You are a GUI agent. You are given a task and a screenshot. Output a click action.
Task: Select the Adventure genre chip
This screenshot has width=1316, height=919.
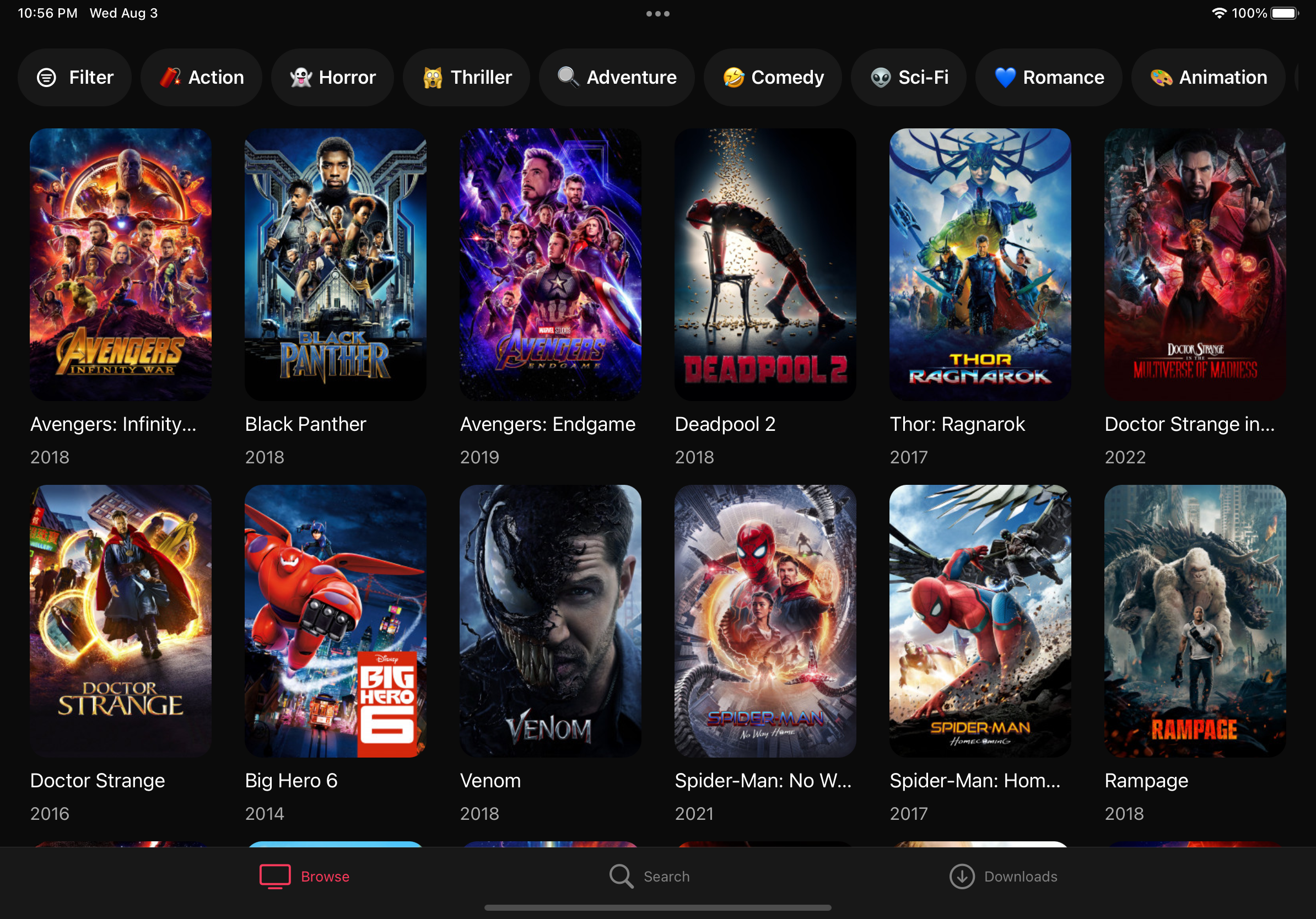pos(617,77)
